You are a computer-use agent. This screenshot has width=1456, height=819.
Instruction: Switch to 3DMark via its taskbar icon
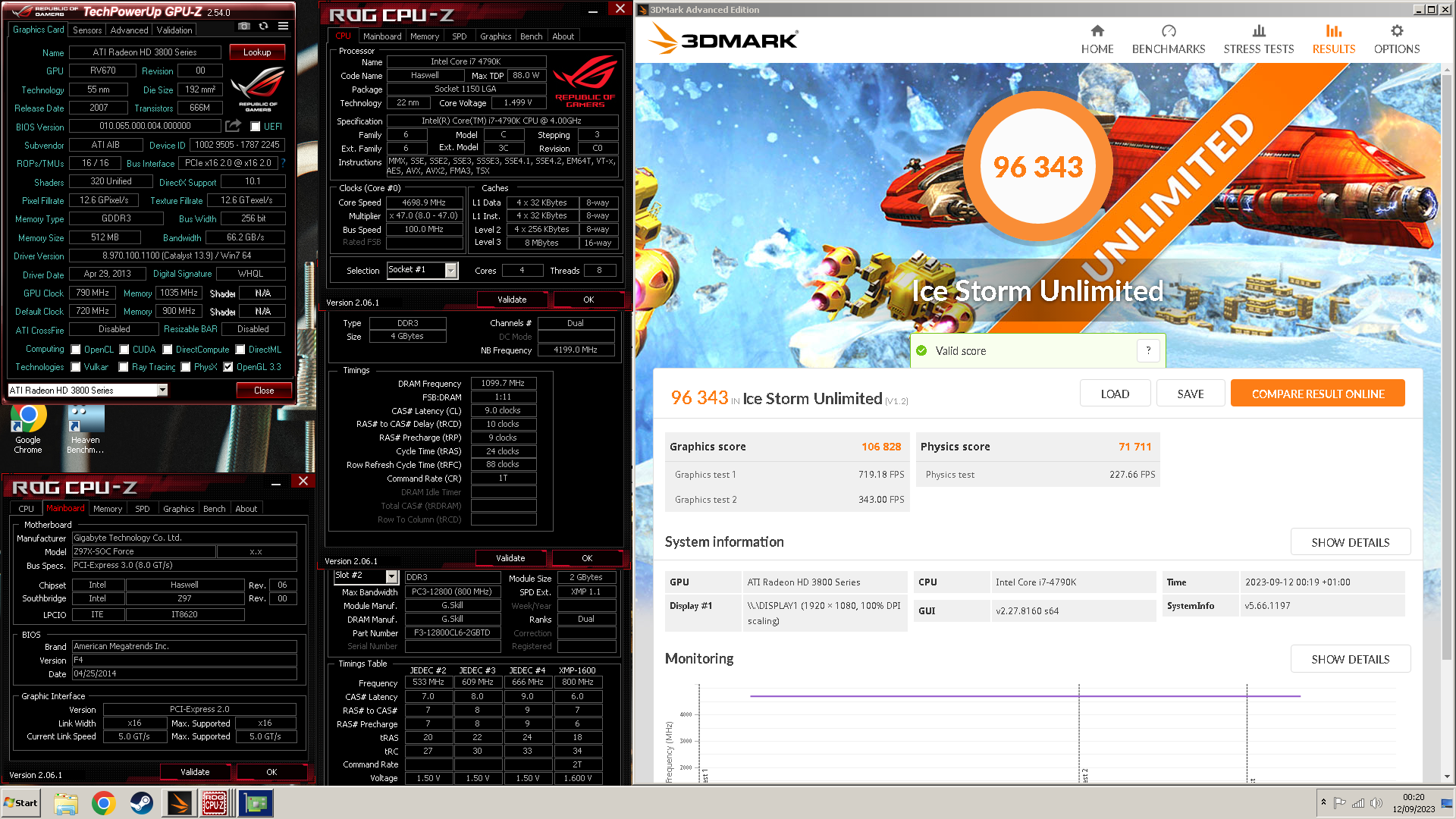180,803
